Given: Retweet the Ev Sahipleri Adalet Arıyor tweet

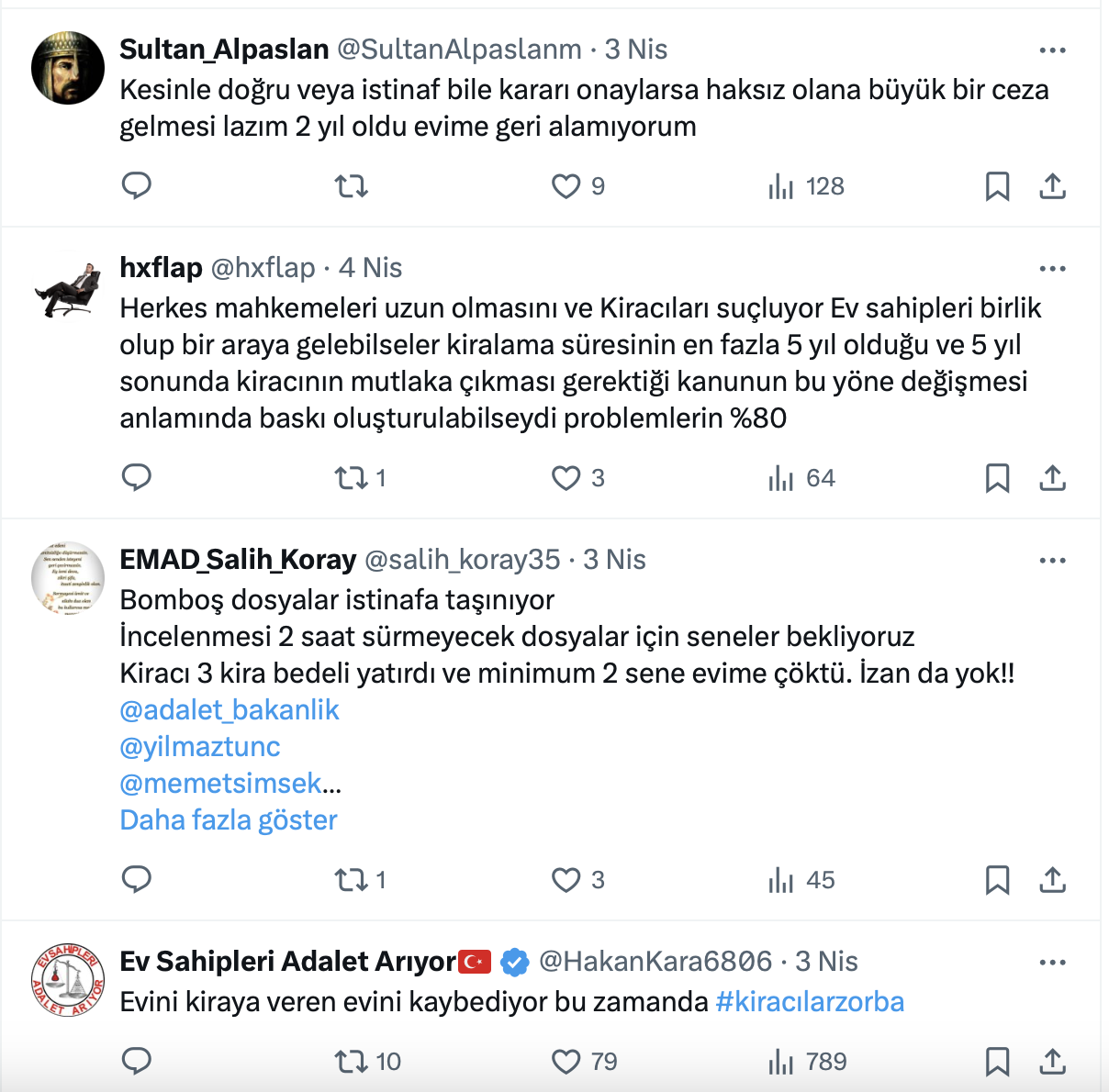Looking at the screenshot, I should click(x=351, y=1062).
